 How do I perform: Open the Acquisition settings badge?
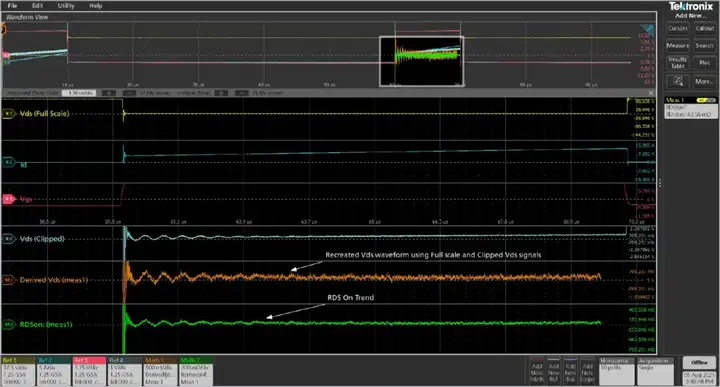[x=655, y=371]
